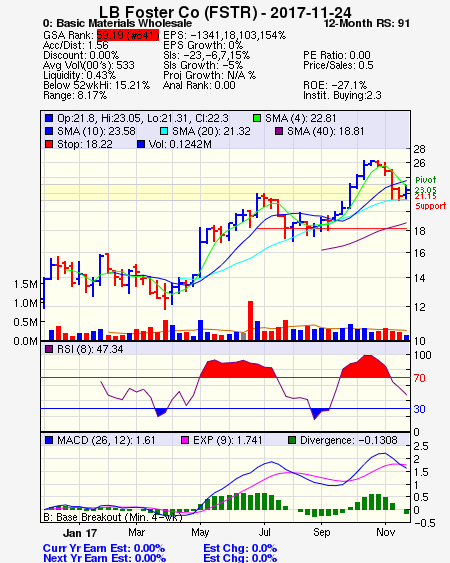Click the magenta EXP (9) legend swatch
Viewport: 450px width, 563px height.
pos(185,440)
